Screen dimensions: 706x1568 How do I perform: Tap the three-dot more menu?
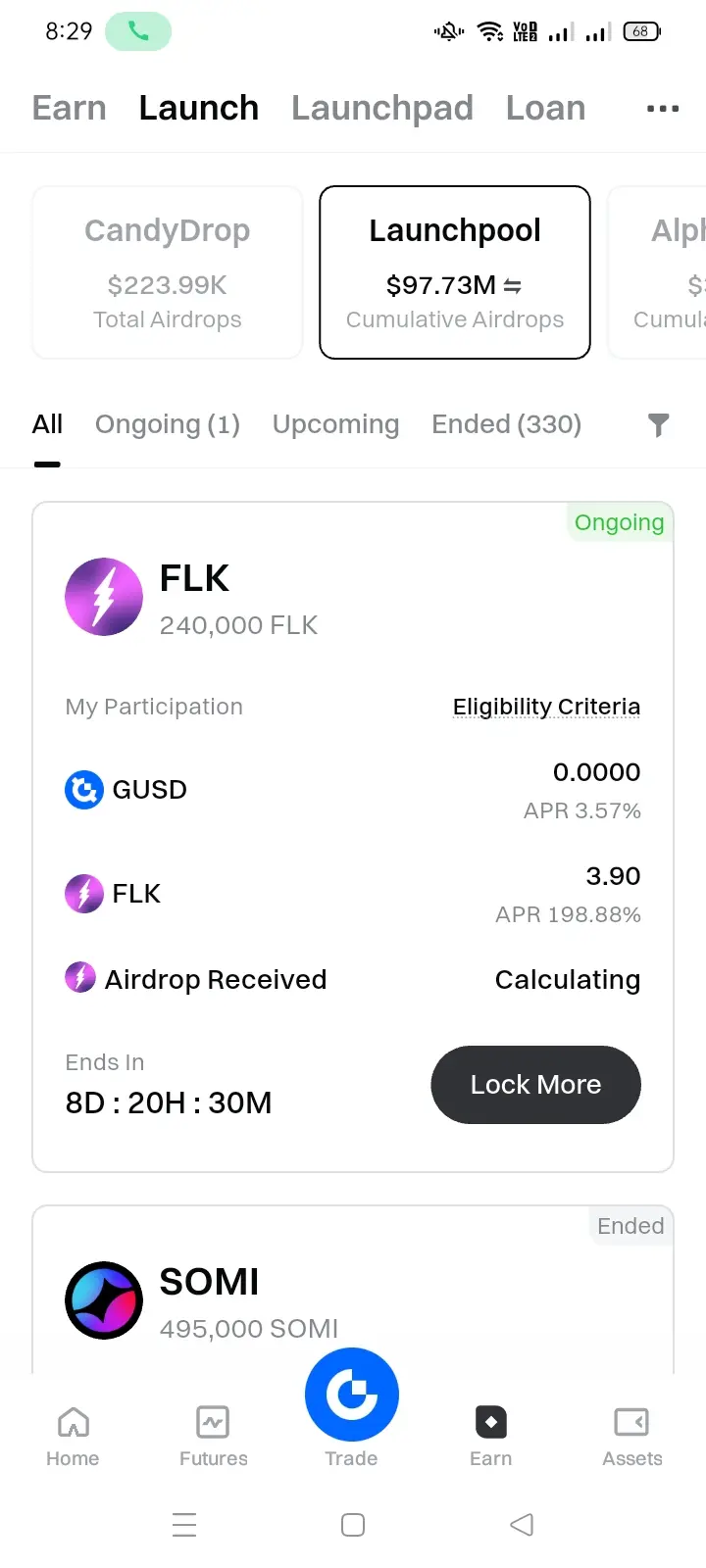663,109
